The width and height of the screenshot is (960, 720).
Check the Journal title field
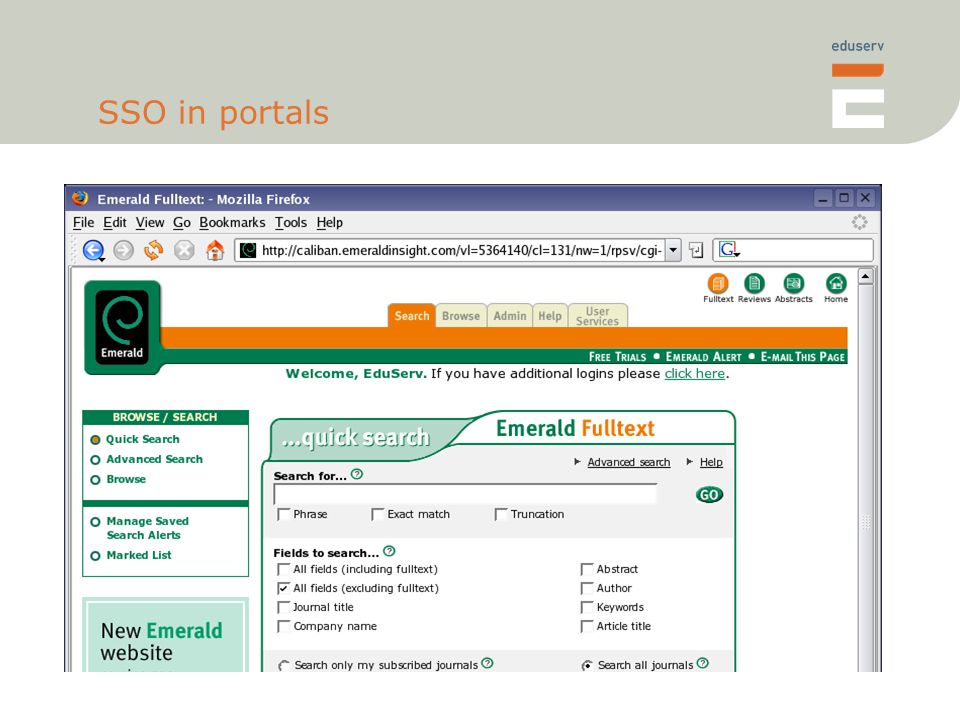coord(283,607)
